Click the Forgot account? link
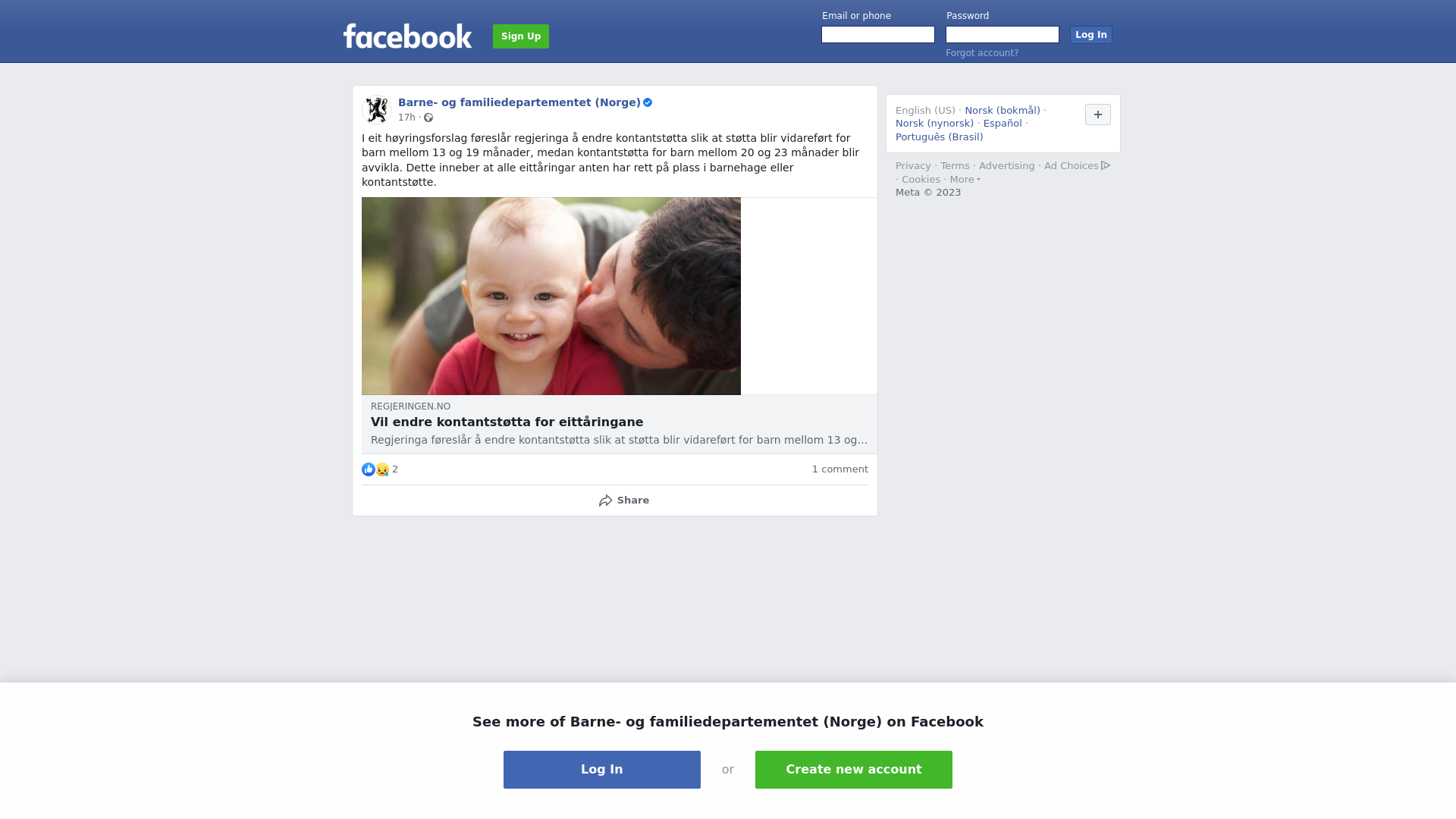 [x=981, y=53]
